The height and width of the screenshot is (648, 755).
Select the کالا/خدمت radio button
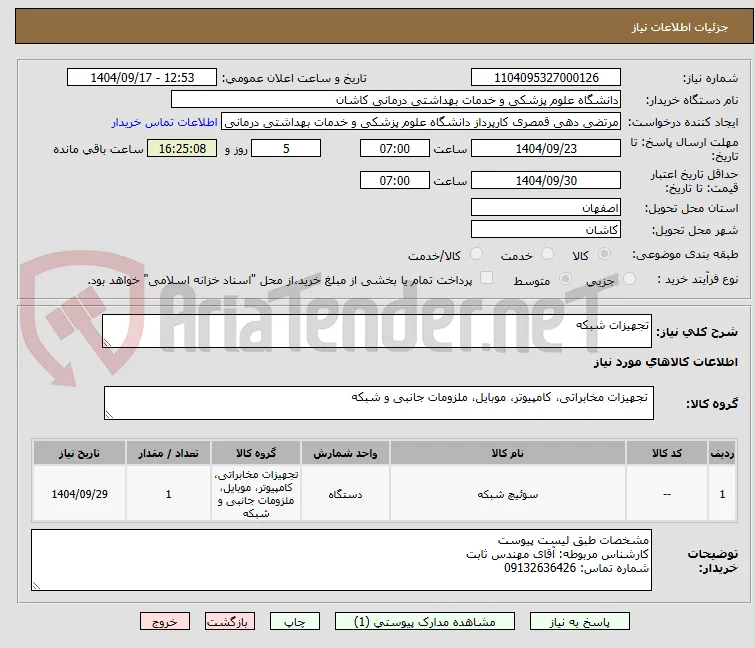tap(476, 254)
